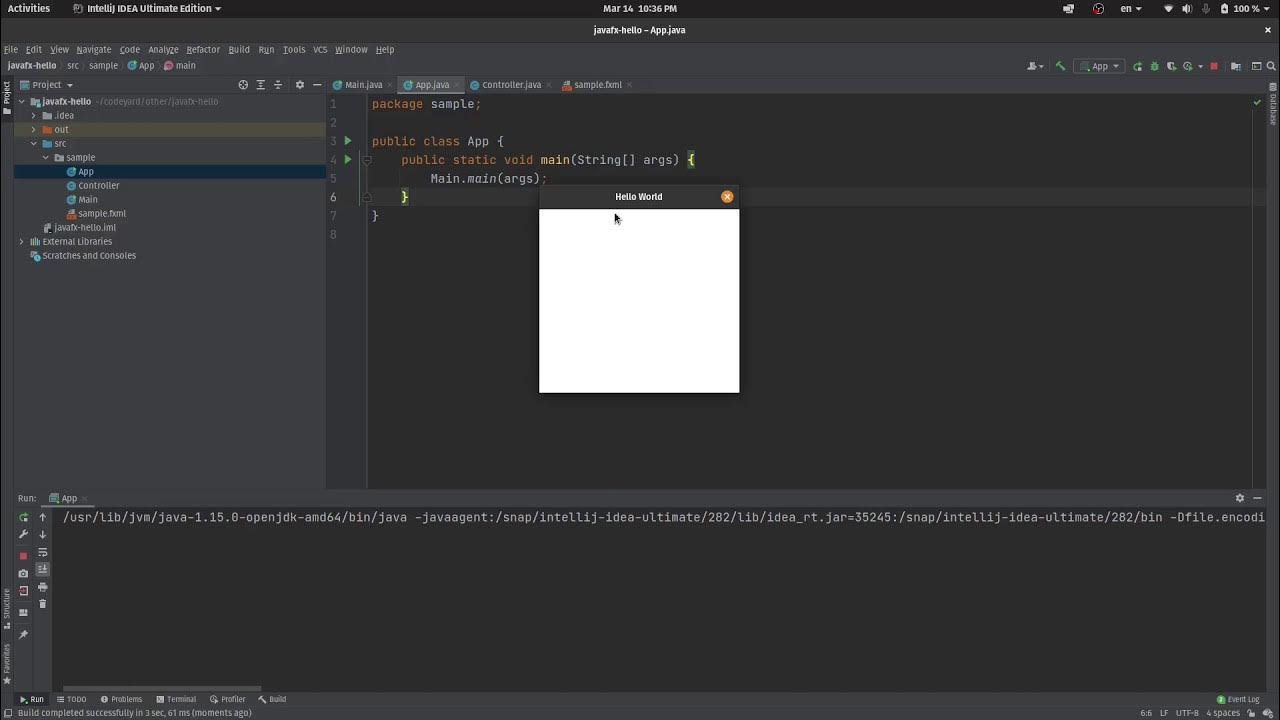Screen dimensions: 1280x720
Task: Collapse the src folder
Action: [x=33, y=143]
